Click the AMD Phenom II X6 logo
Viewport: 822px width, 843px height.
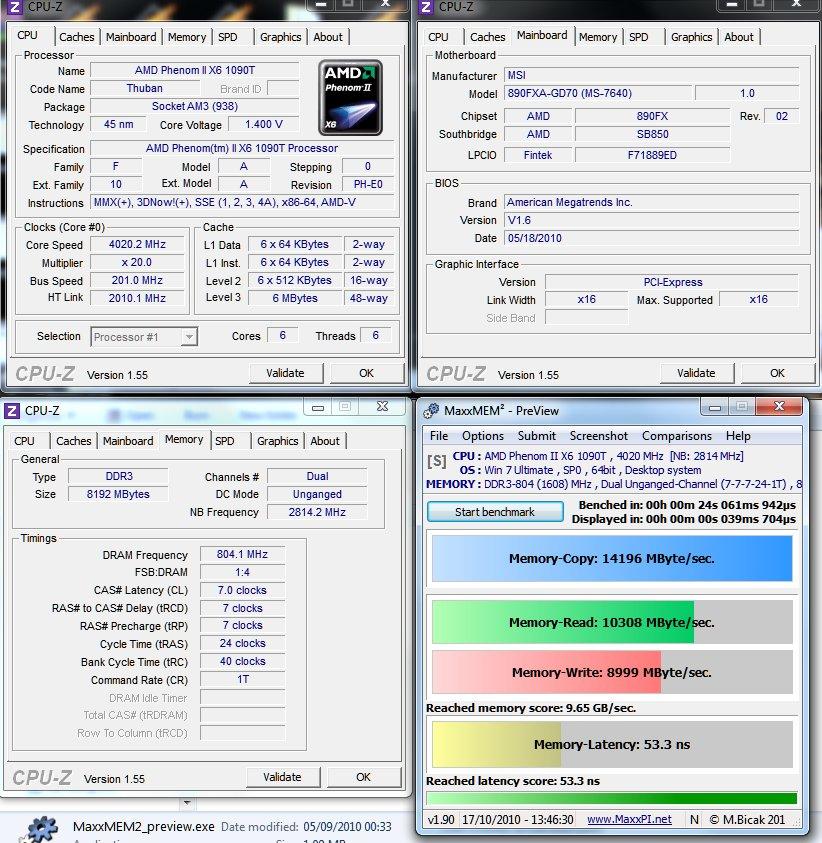pyautogui.click(x=350, y=97)
